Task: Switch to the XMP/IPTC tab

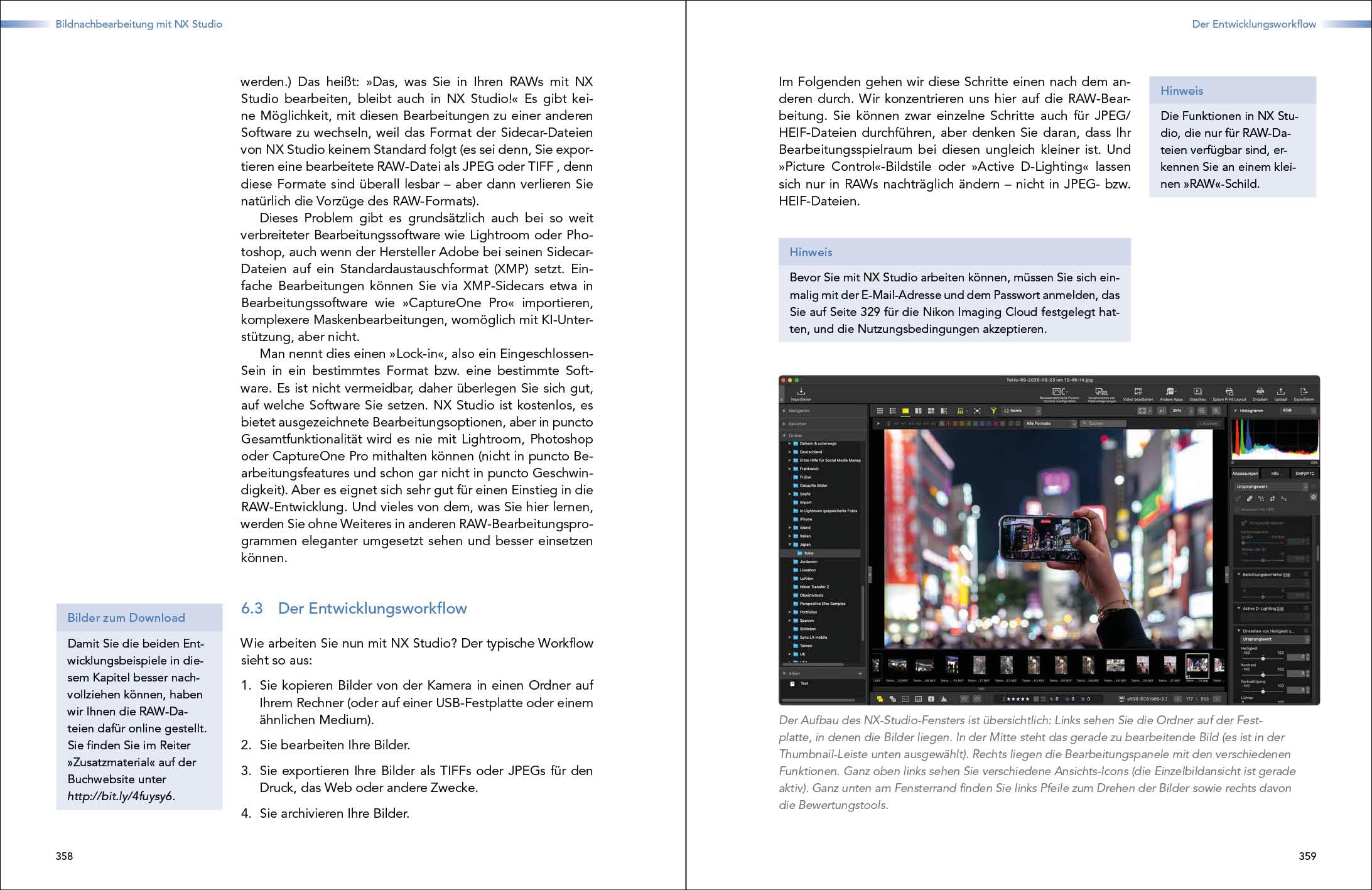Action: [1305, 474]
